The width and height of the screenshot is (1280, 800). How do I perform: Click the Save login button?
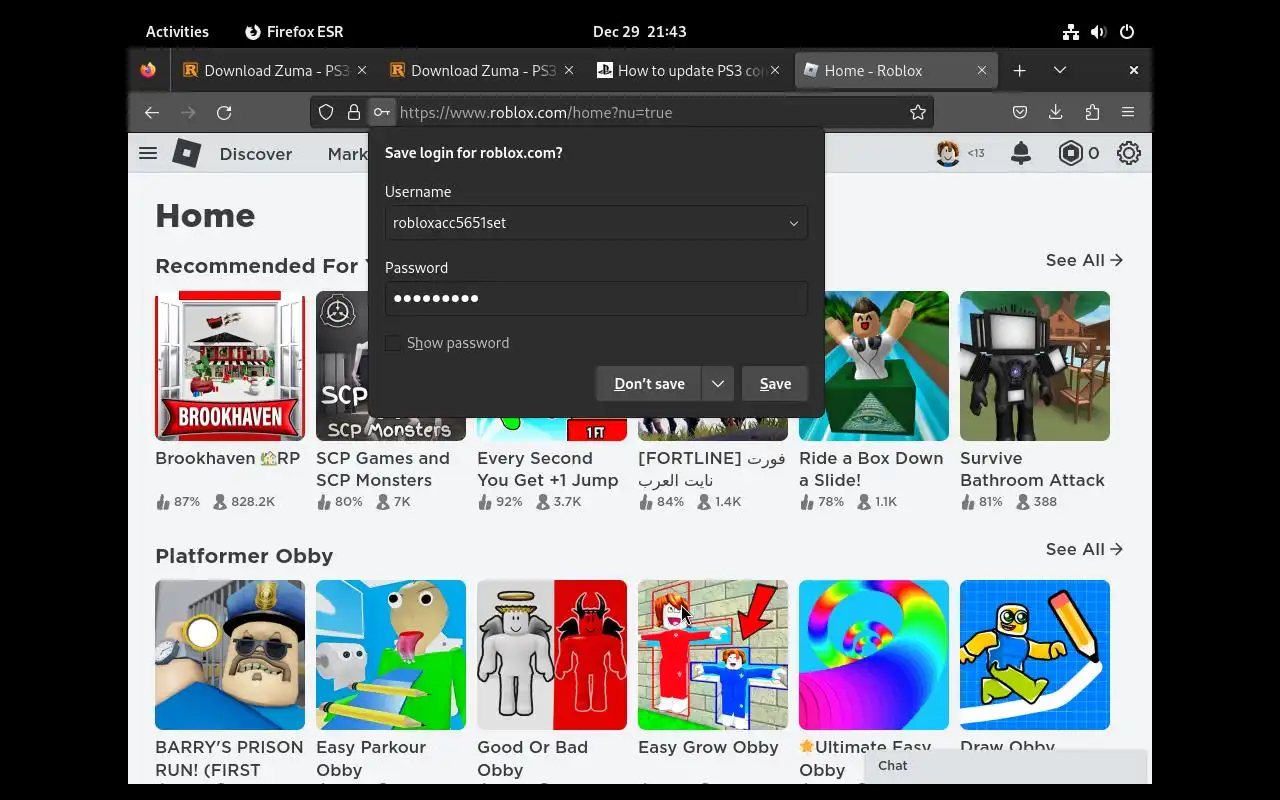775,384
